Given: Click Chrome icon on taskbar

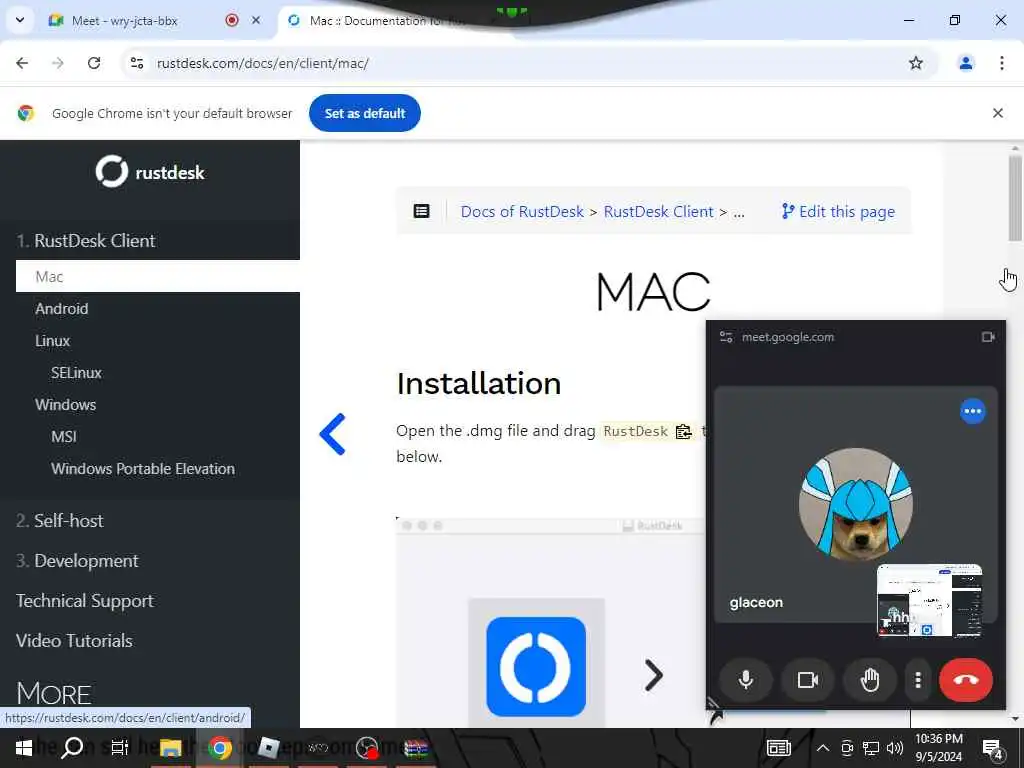Looking at the screenshot, I should (220, 748).
